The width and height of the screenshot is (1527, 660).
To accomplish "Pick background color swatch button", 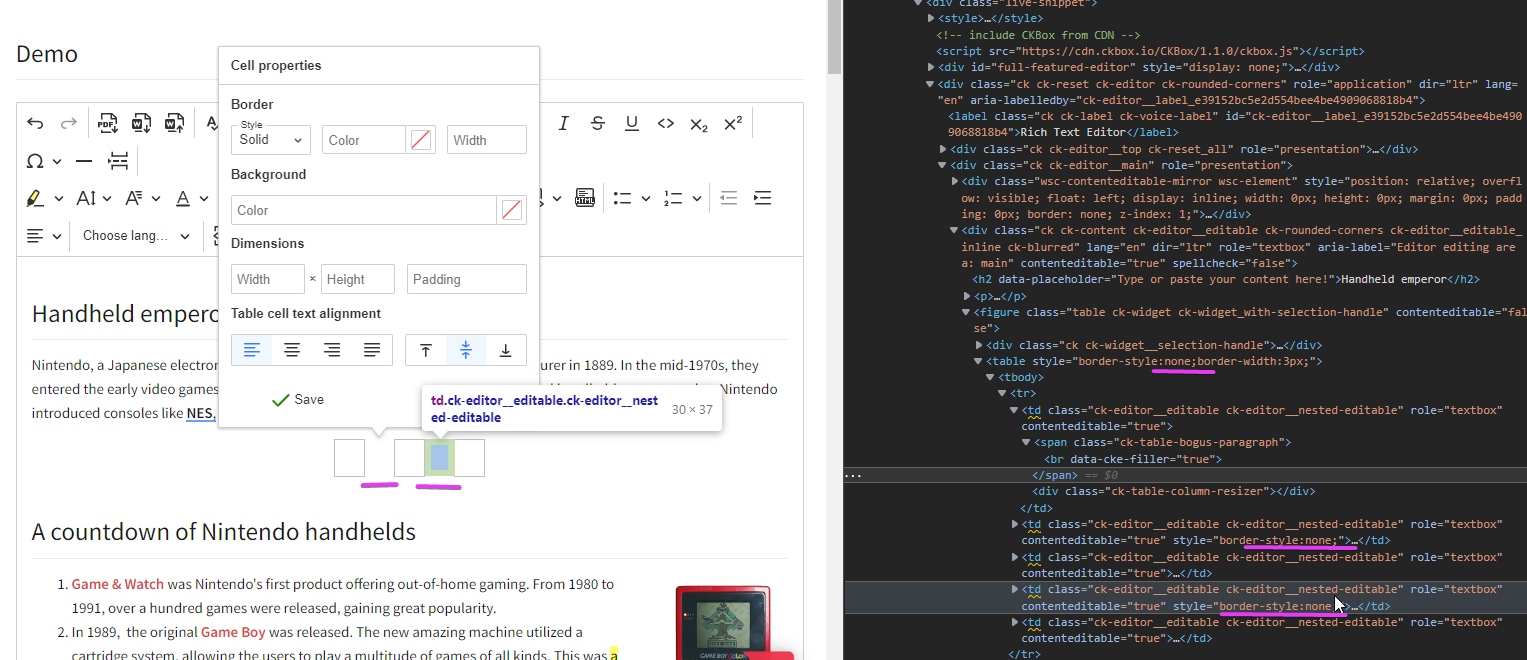I will pyautogui.click(x=512, y=210).
